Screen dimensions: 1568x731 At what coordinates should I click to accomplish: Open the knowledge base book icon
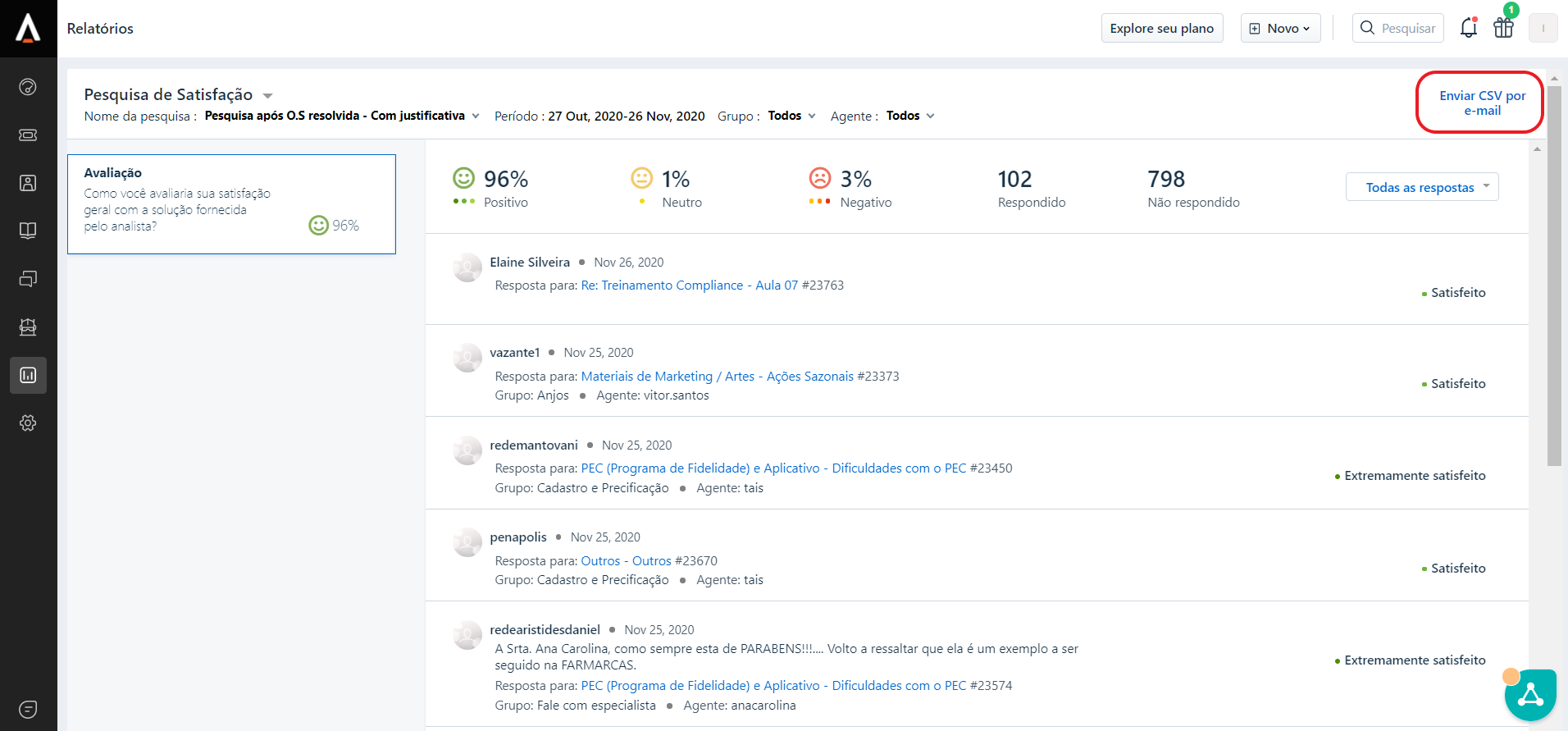28,231
